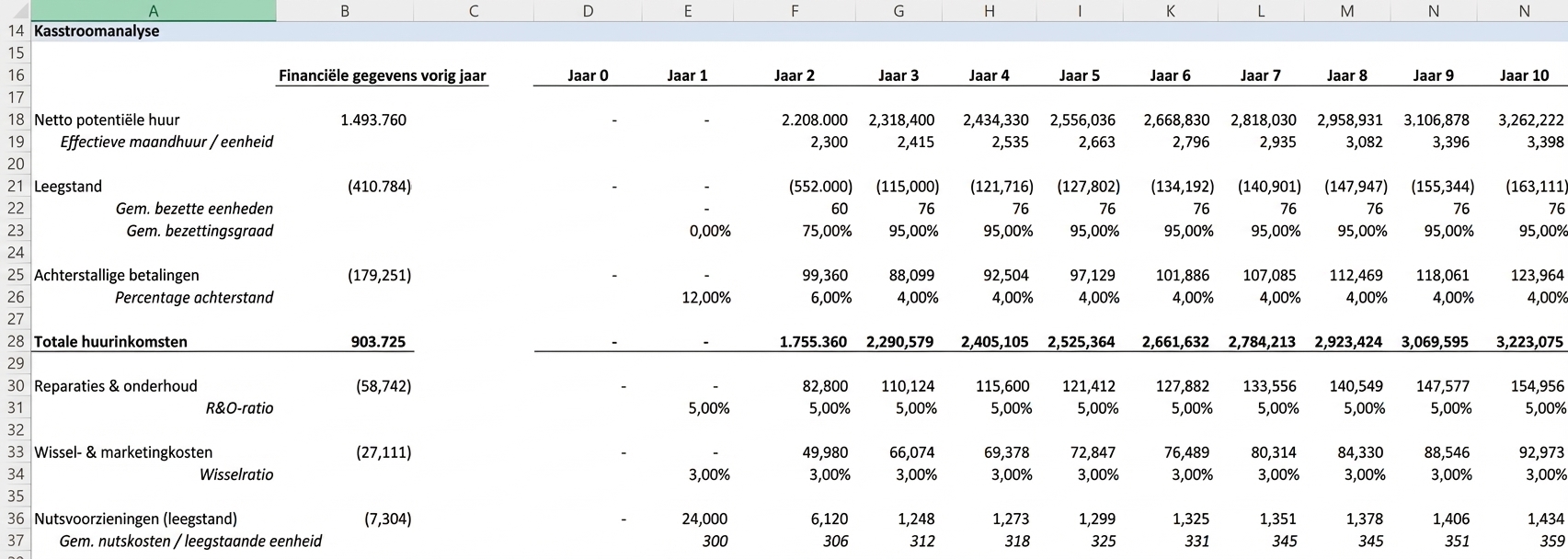
Task: Click the Jaar 5 column heading cell
Action: click(x=1079, y=75)
